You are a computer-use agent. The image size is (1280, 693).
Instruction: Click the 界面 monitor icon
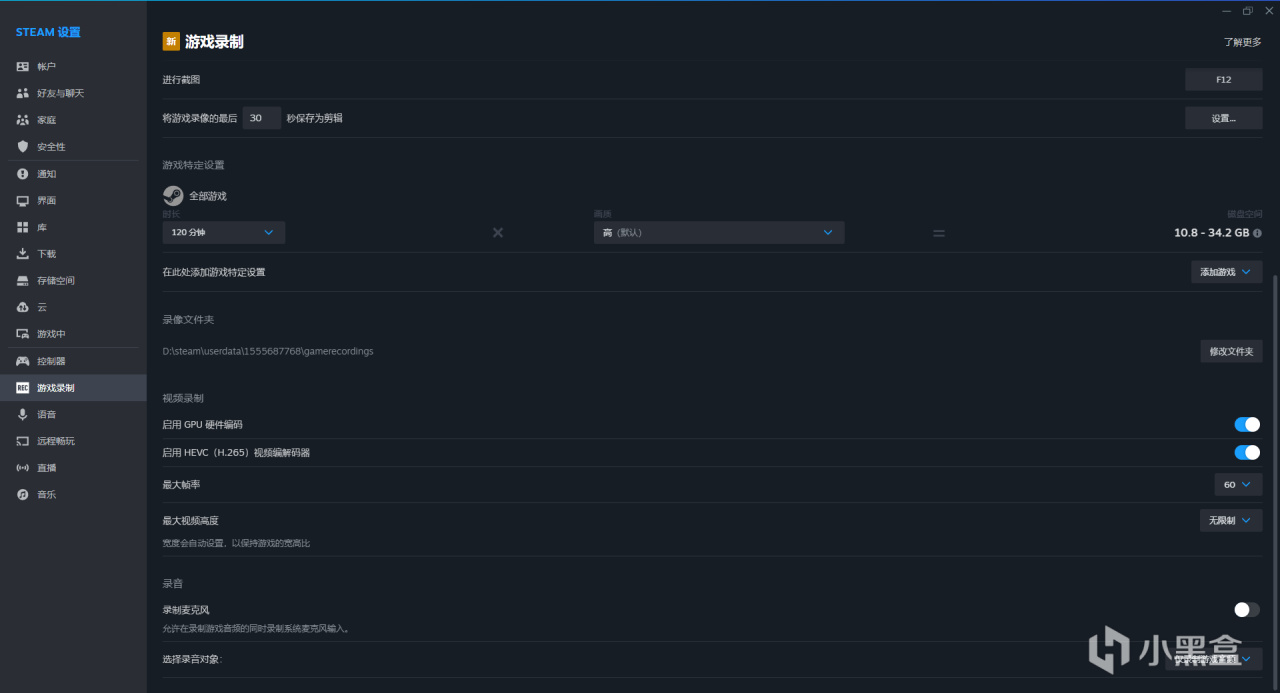click(x=23, y=200)
